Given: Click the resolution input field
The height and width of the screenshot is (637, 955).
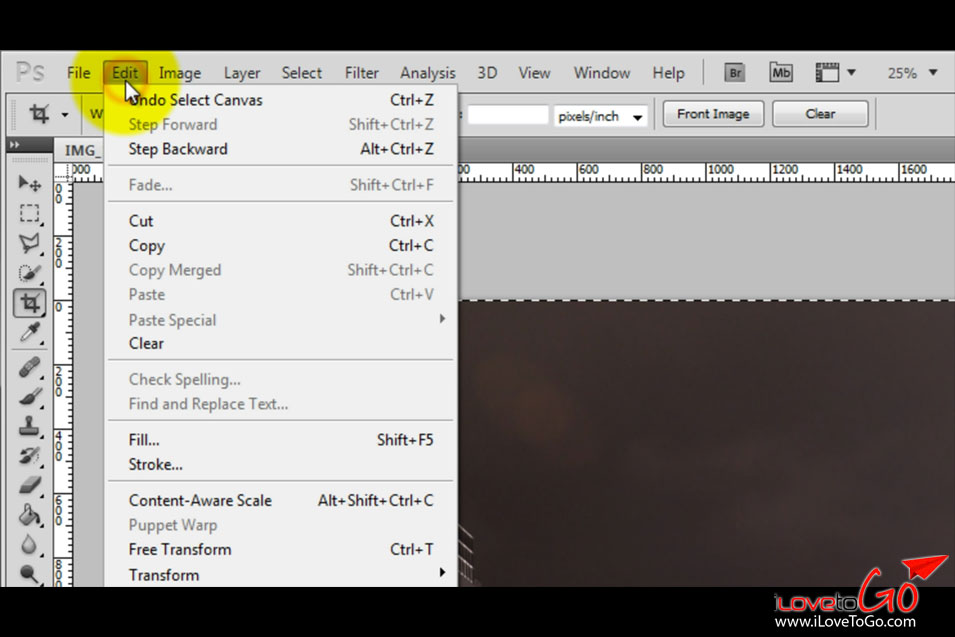Looking at the screenshot, I should [x=508, y=115].
